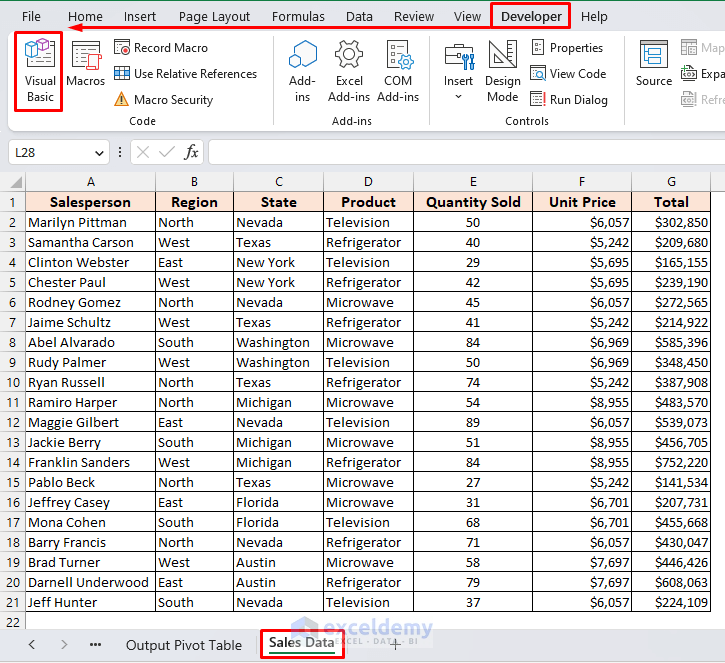Click inside the formula bar

click(x=460, y=153)
